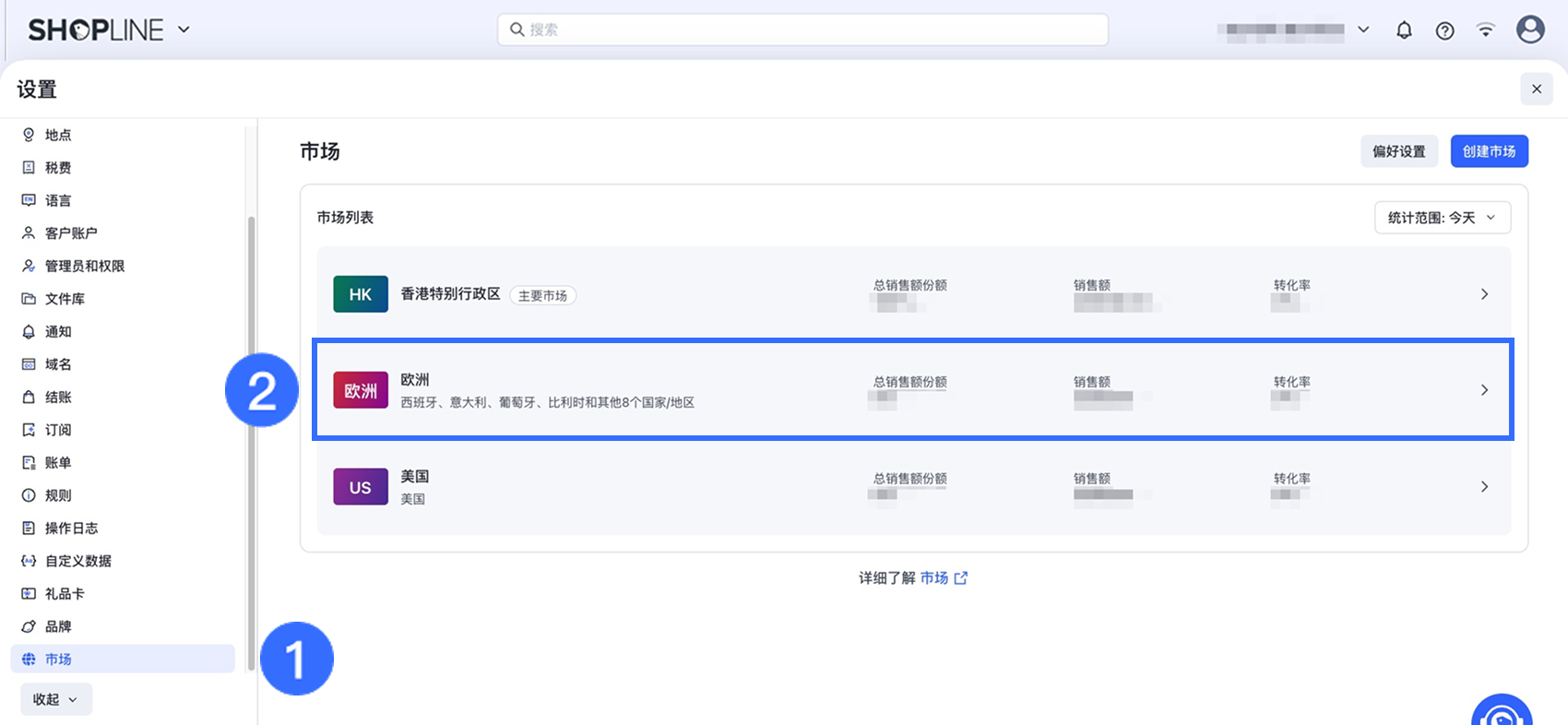Go to 礼品卡 settings item

[x=65, y=594]
